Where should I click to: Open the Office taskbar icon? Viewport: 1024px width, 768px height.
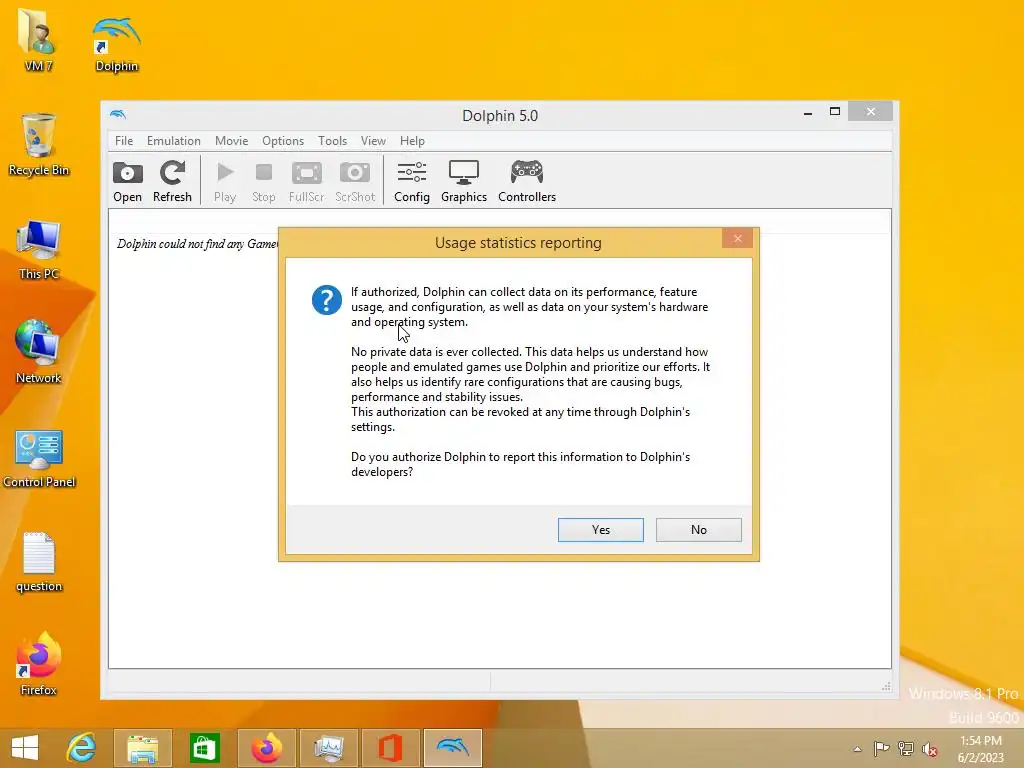390,748
